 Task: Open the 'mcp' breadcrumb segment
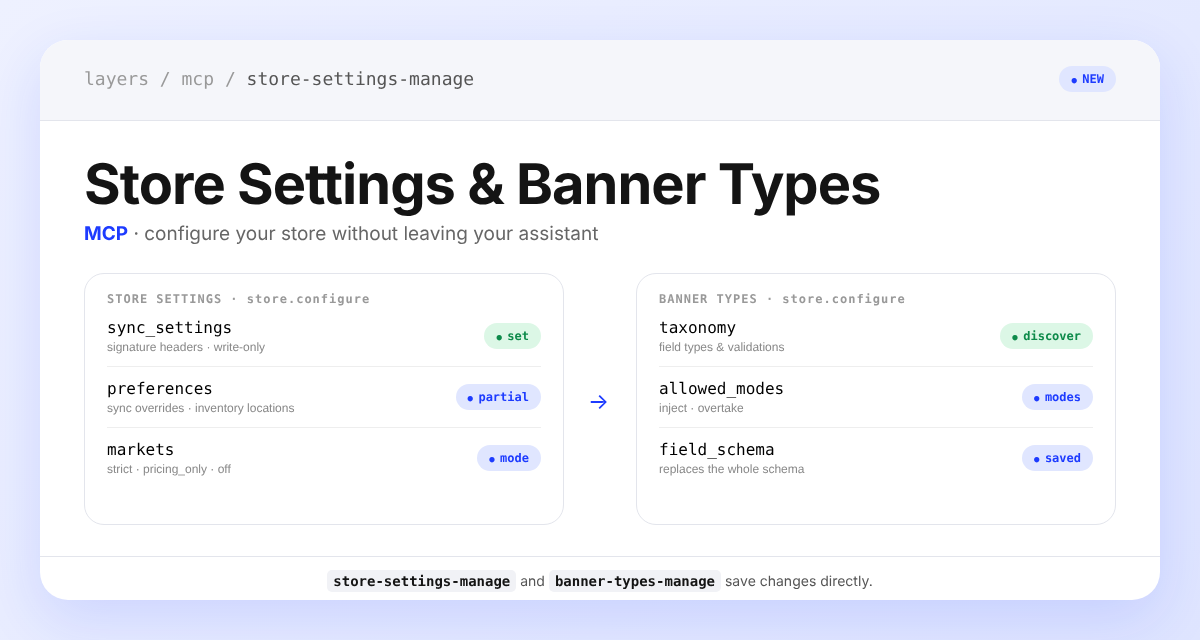(x=198, y=79)
